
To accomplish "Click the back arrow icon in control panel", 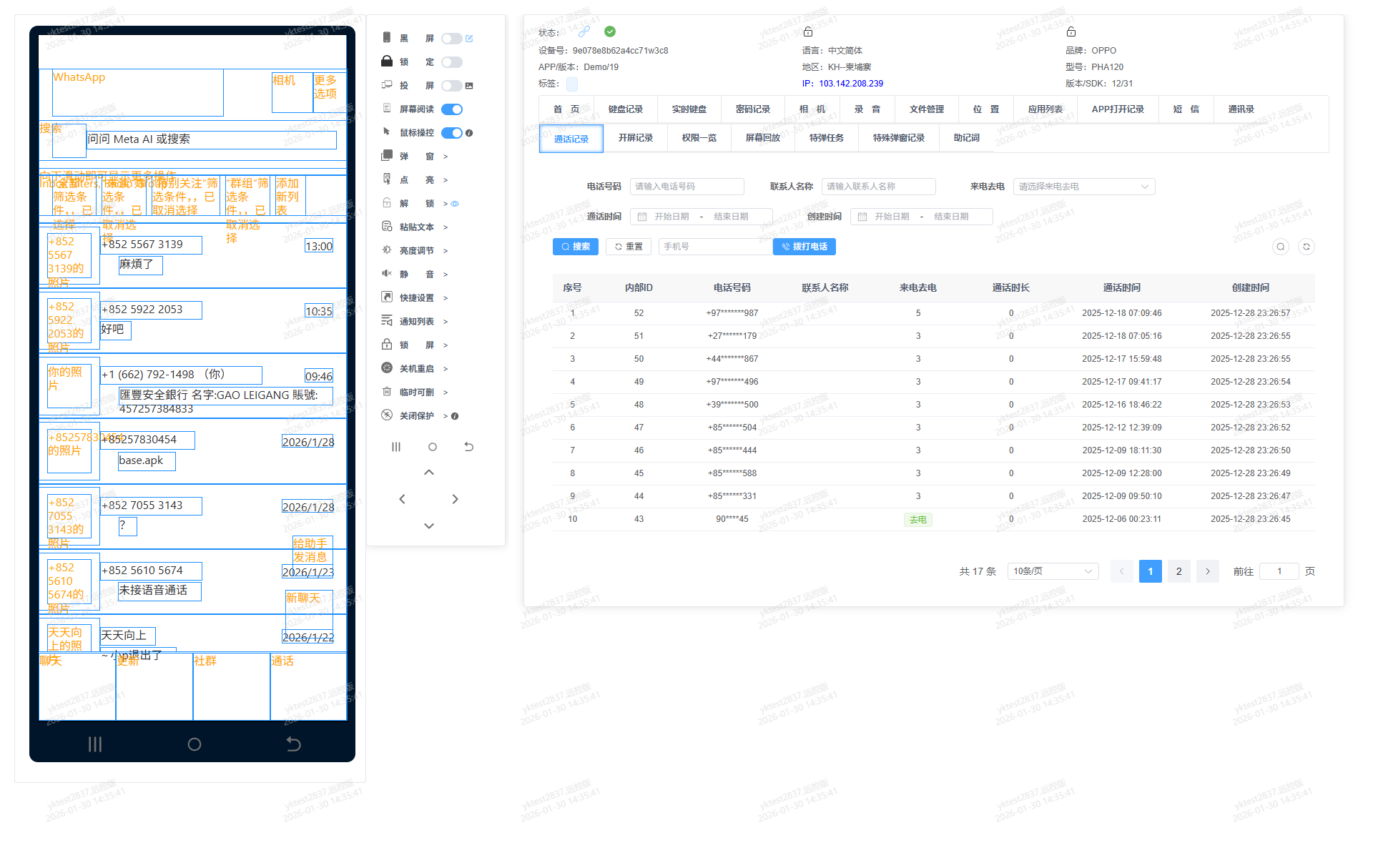I will (x=469, y=447).
